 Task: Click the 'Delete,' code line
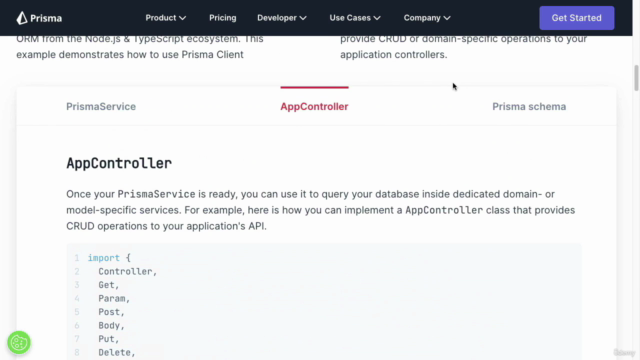[117, 352]
